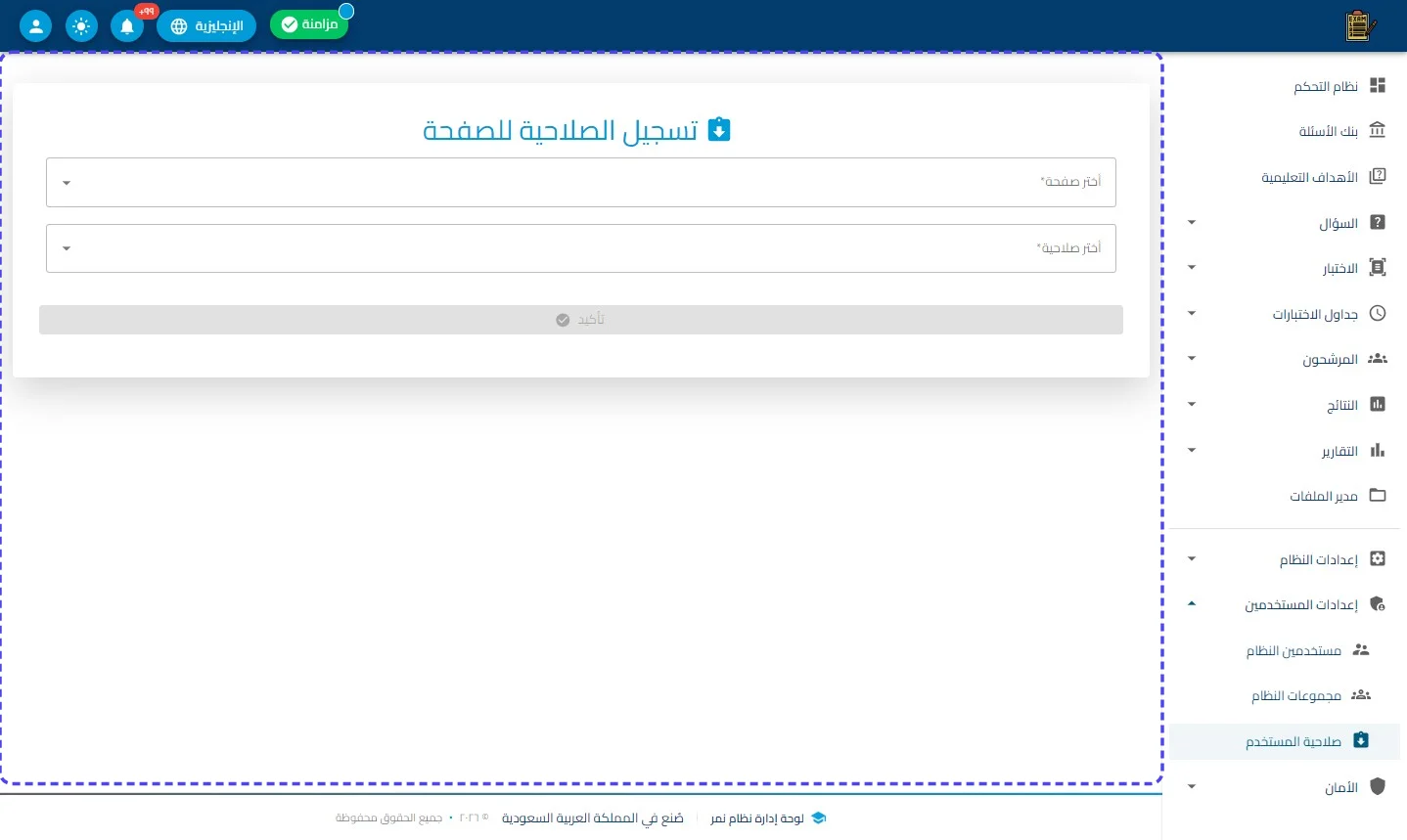Open مدير الملفات folder icon
The height and width of the screenshot is (840, 1407).
[1378, 495]
